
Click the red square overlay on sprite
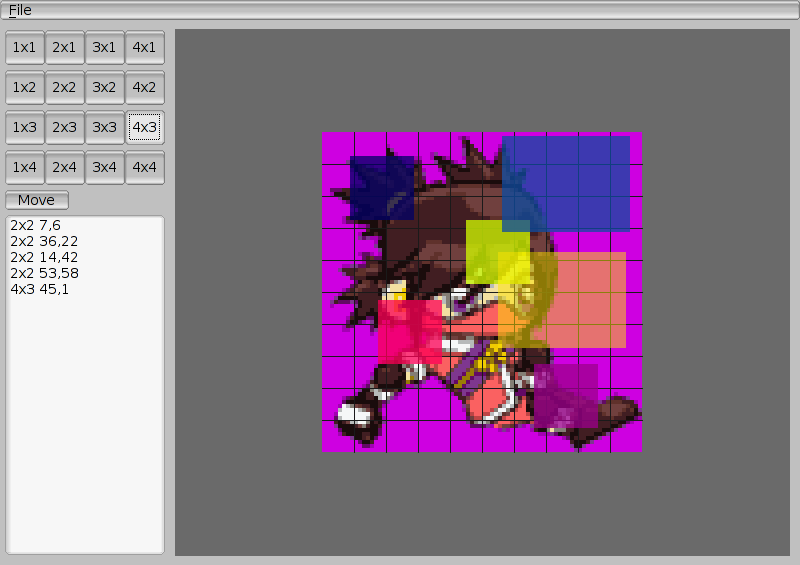(409, 332)
